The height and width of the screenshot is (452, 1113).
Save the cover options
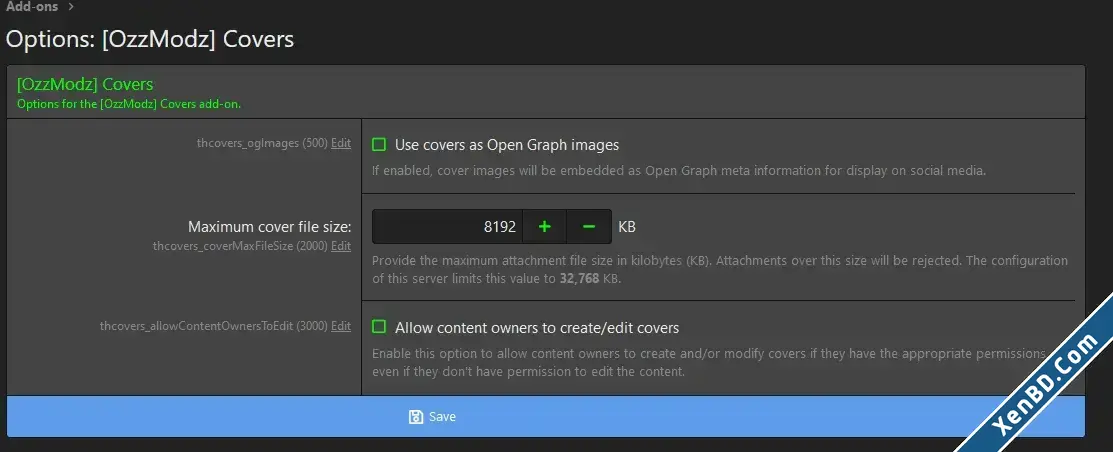pos(545,417)
